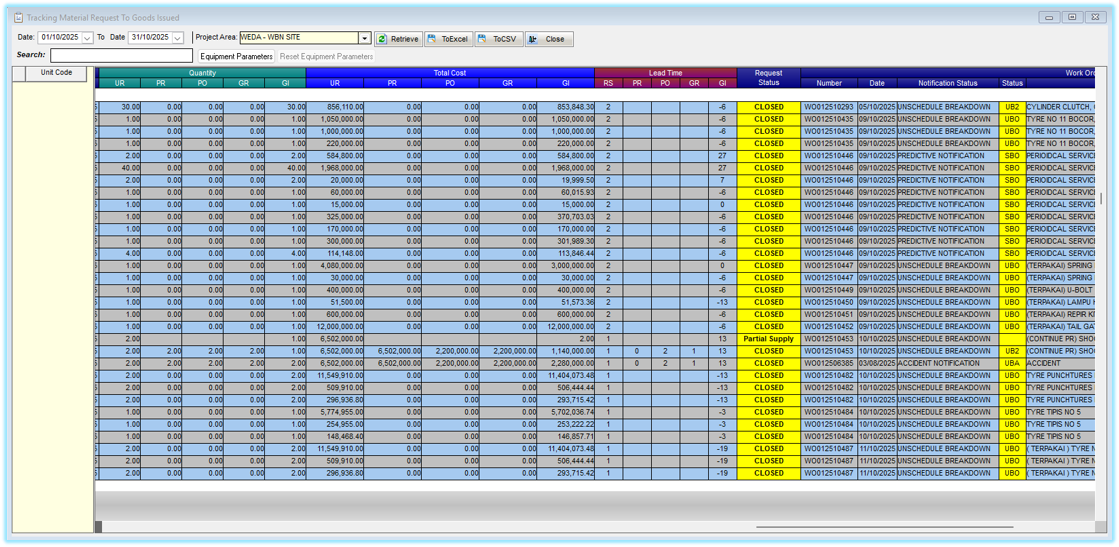Click the 60,015.93 cost cell
1119x547 pixels.
[x=566, y=192]
